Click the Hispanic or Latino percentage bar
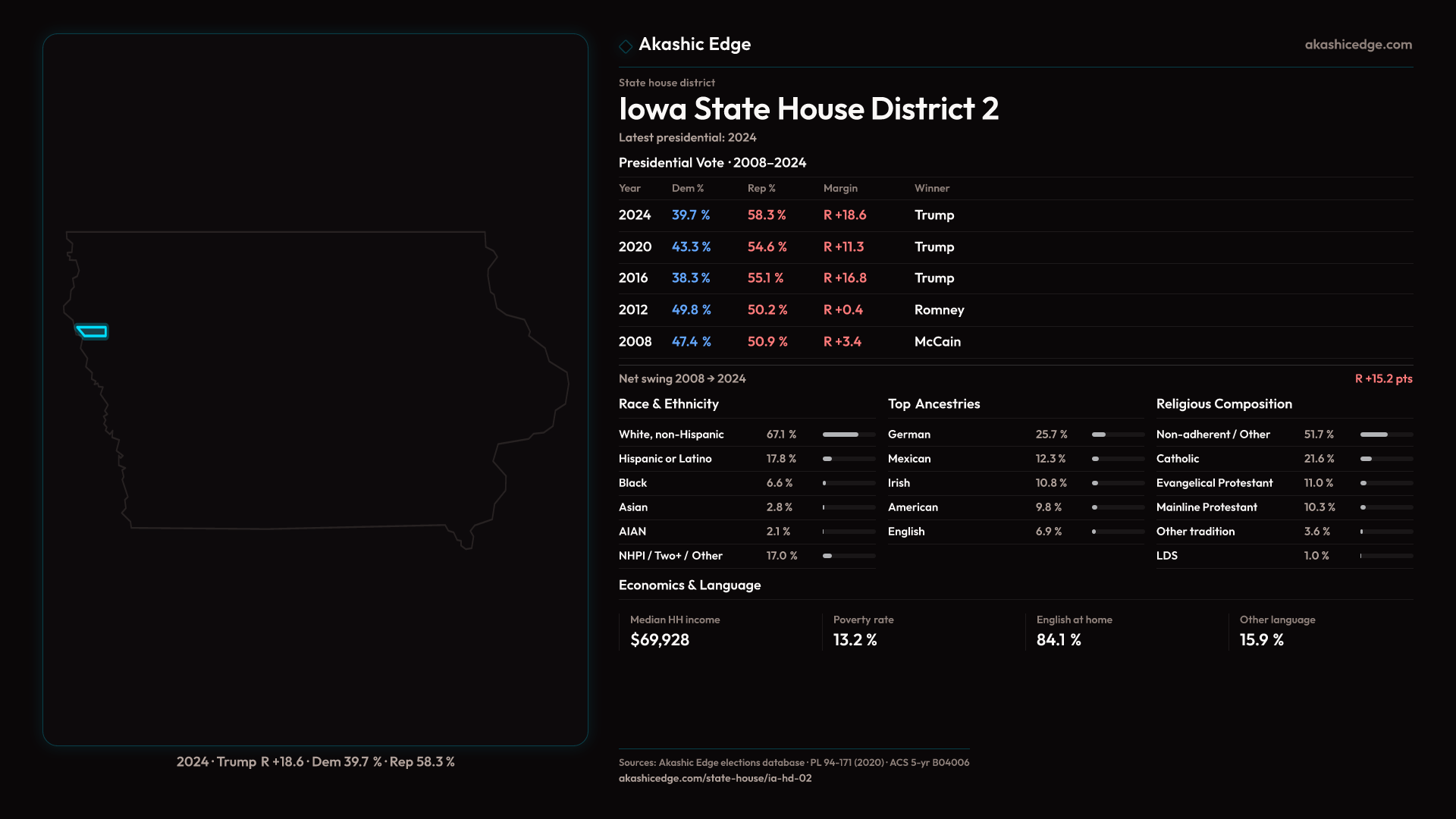Image resolution: width=1456 pixels, height=819 pixels. (x=848, y=459)
